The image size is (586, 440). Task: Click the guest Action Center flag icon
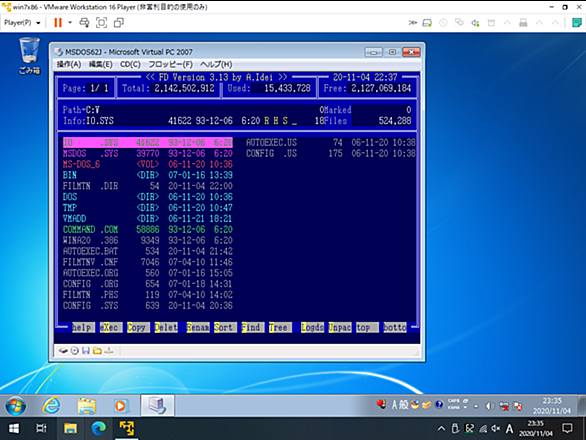[518, 406]
